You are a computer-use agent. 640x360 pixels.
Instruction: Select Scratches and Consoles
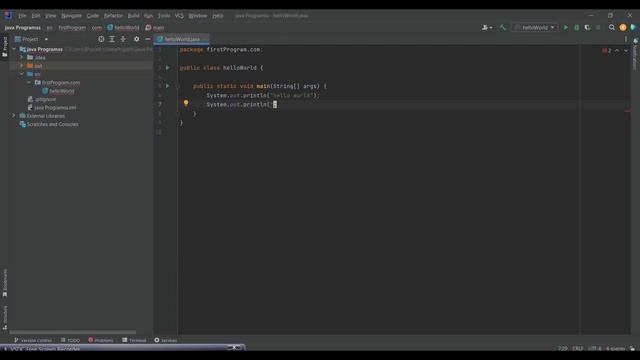(49, 124)
